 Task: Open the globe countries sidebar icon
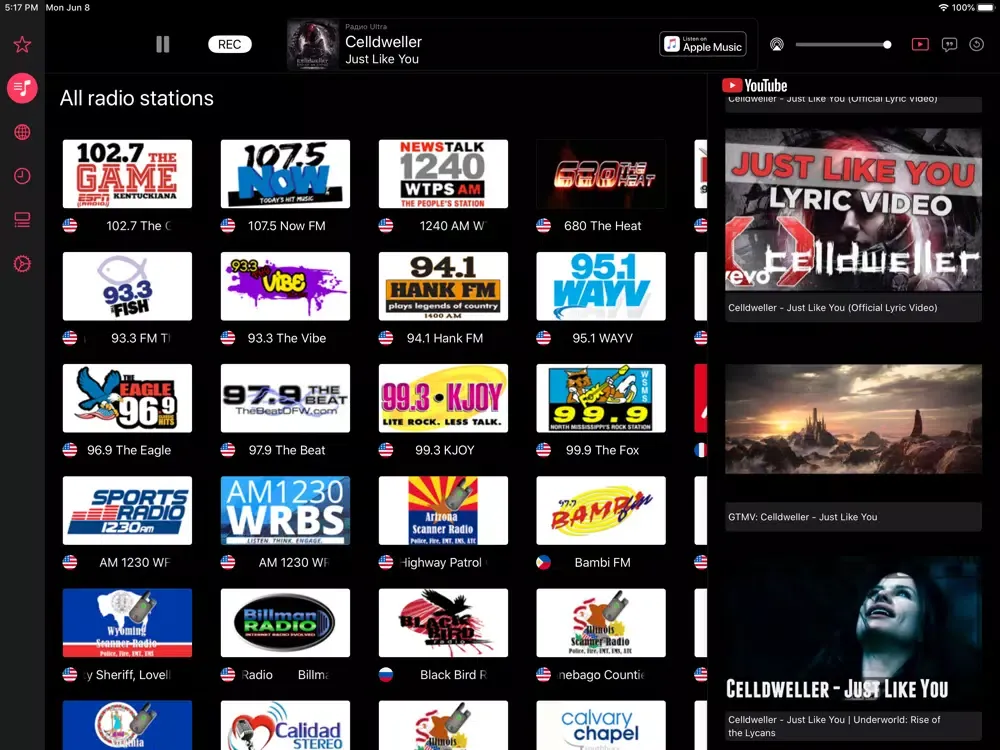coord(22,132)
